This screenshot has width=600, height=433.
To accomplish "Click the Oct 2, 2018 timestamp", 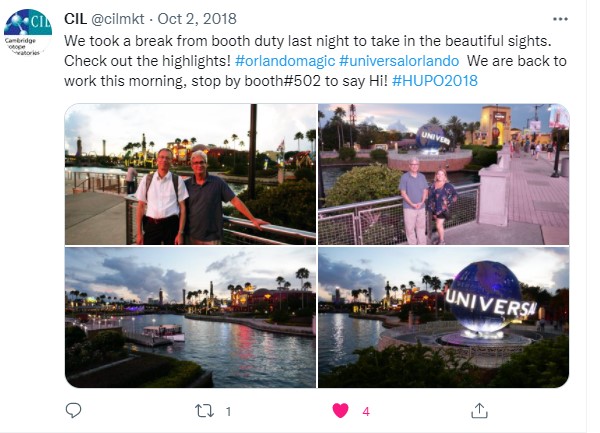I will (x=197, y=19).
